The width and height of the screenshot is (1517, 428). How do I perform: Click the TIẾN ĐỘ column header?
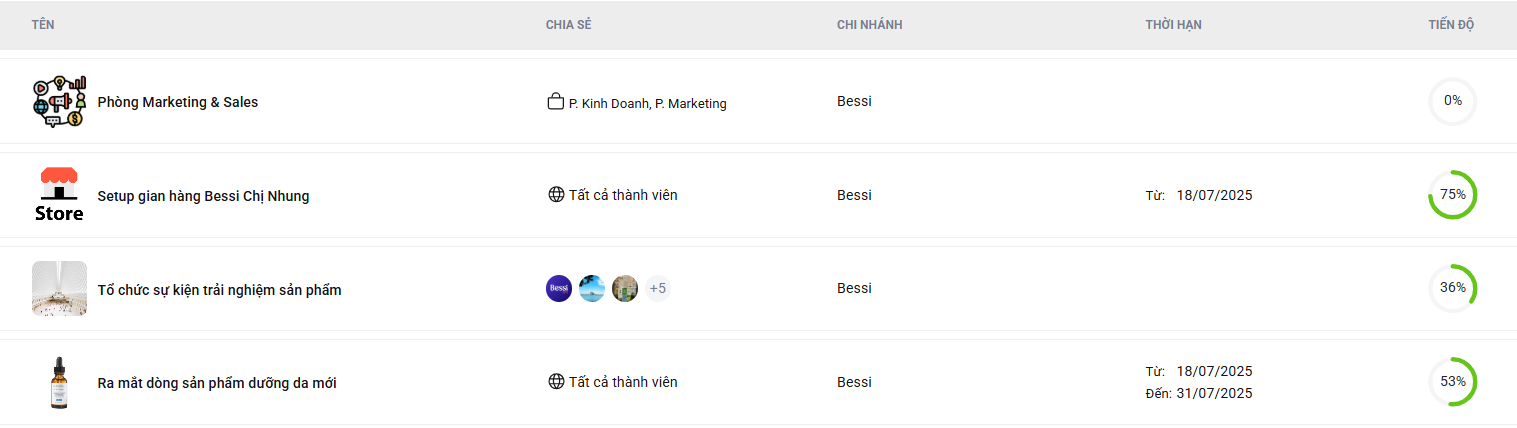pyautogui.click(x=1451, y=25)
